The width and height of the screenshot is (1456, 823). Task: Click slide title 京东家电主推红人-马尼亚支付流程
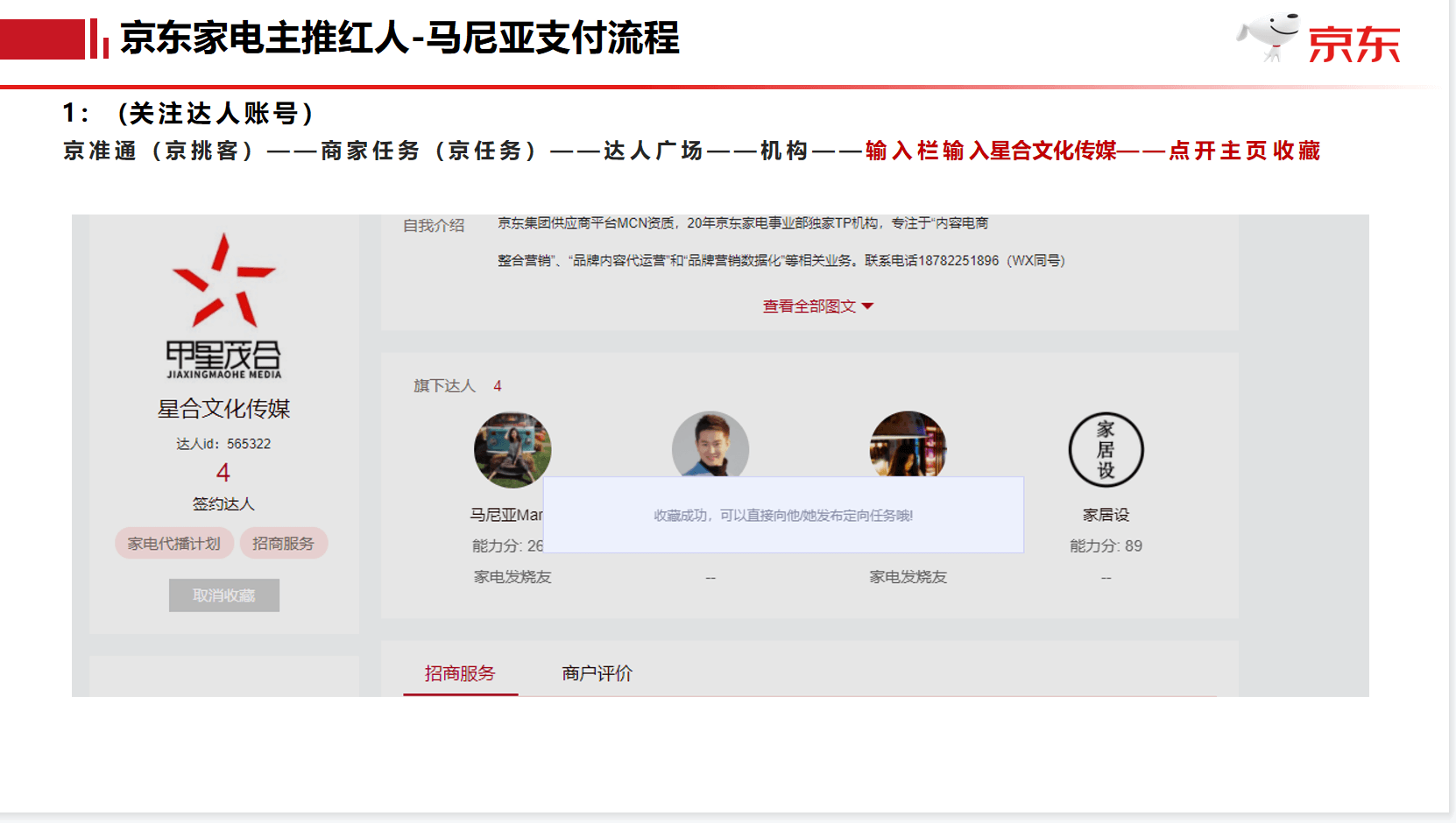pos(399,39)
